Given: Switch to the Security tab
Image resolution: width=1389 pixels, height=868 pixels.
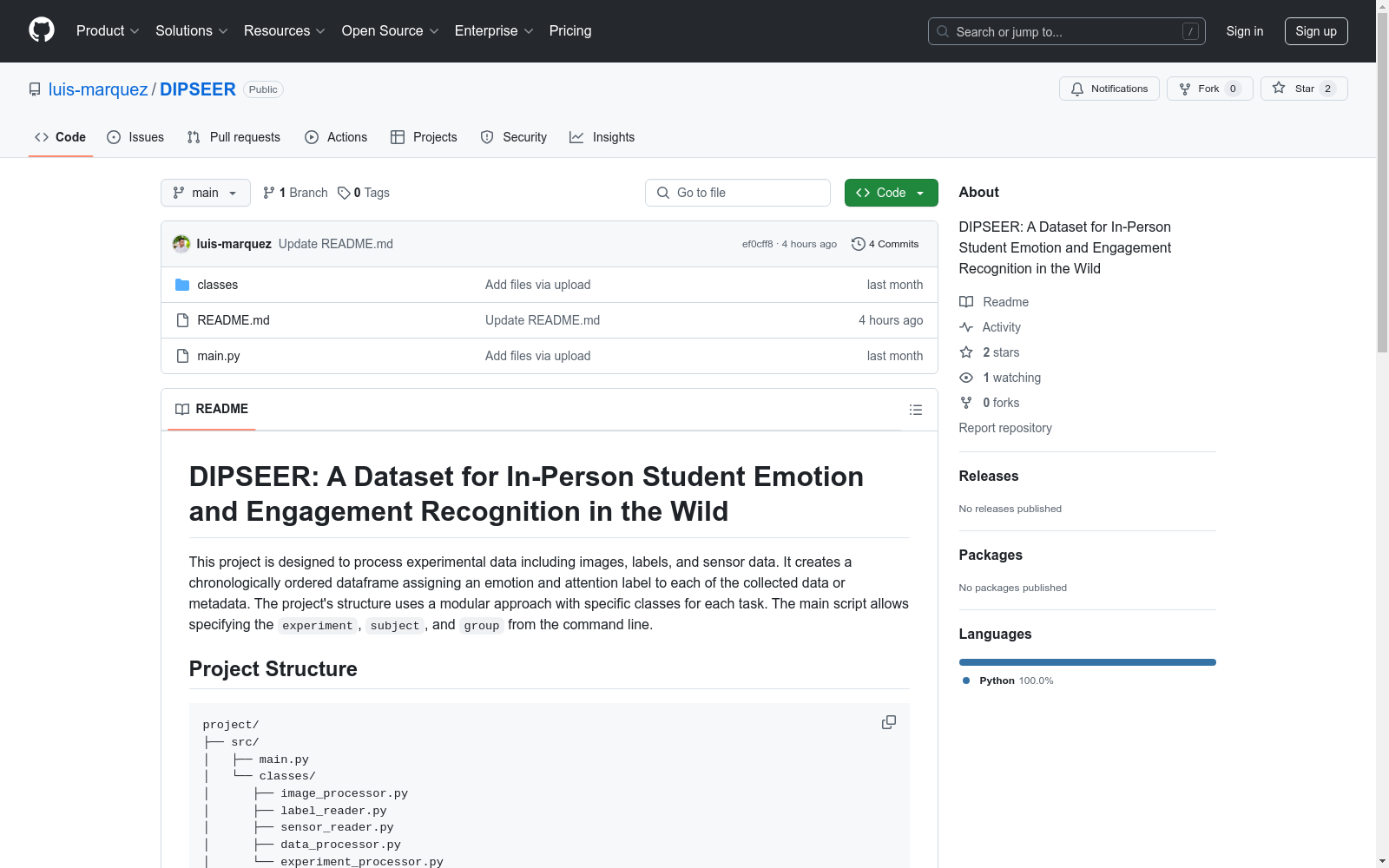Looking at the screenshot, I should click(514, 137).
